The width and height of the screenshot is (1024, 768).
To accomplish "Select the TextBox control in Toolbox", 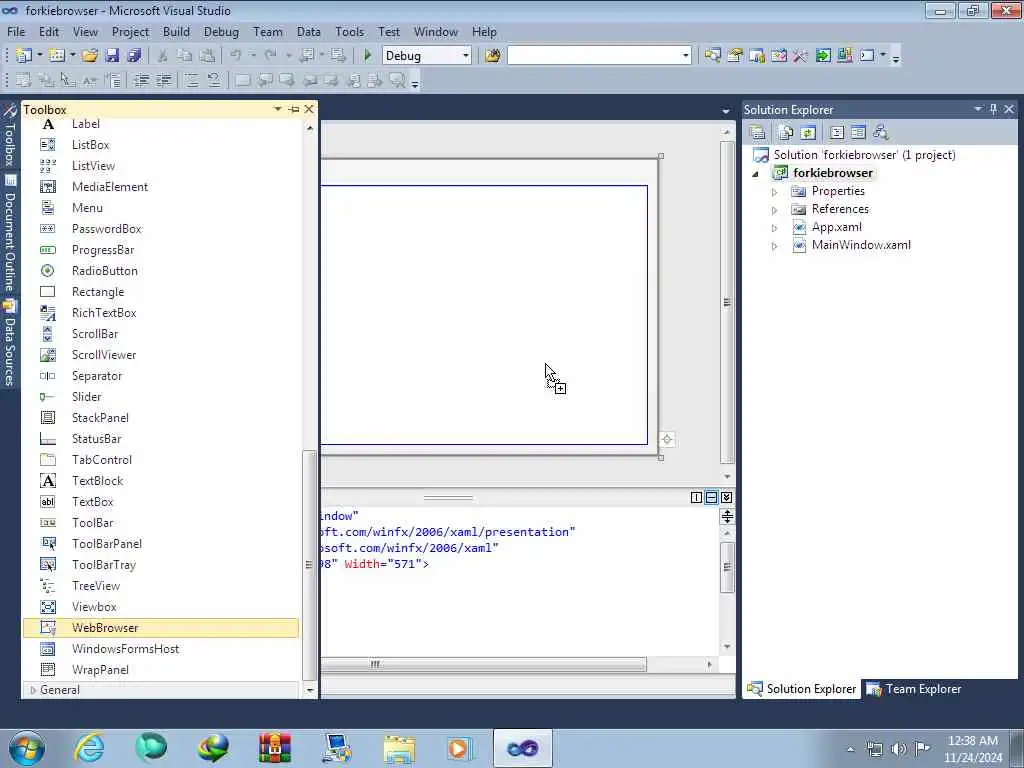I will point(161,502).
